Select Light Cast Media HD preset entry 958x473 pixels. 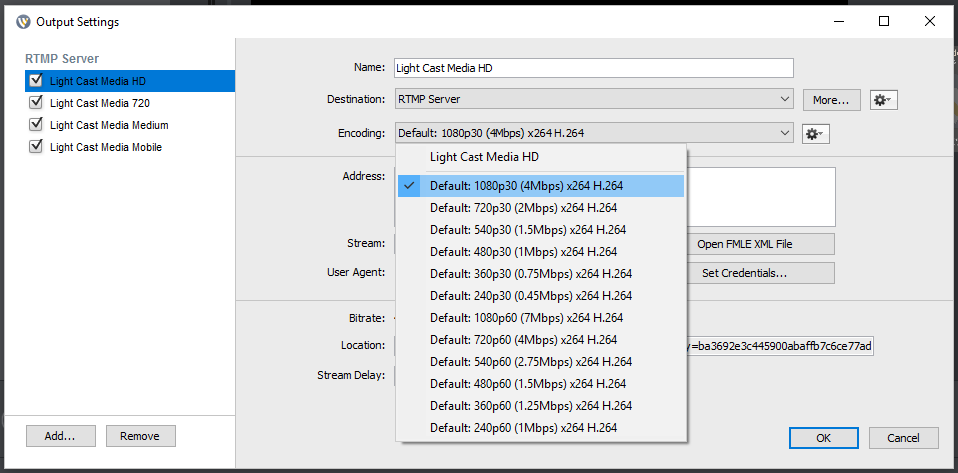484,157
